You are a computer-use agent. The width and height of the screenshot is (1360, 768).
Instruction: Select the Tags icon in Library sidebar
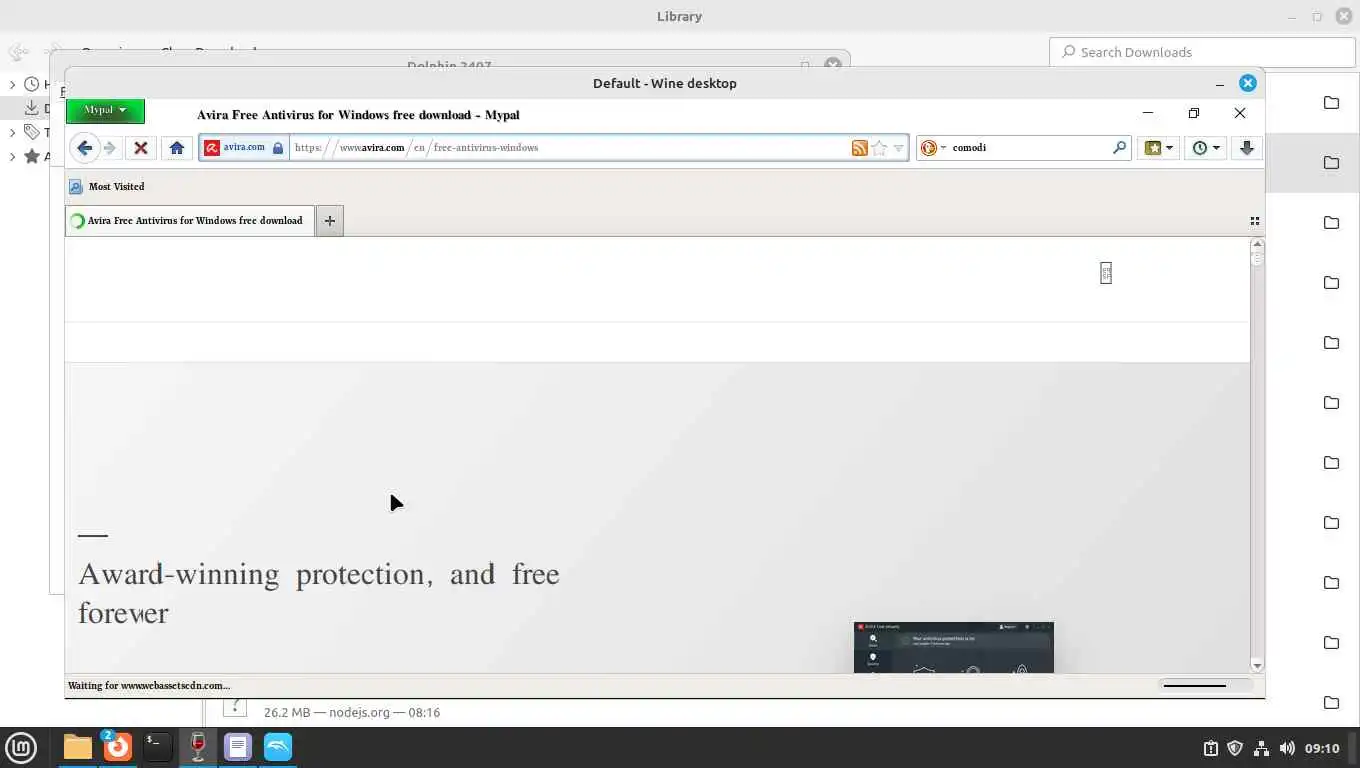[x=32, y=132]
